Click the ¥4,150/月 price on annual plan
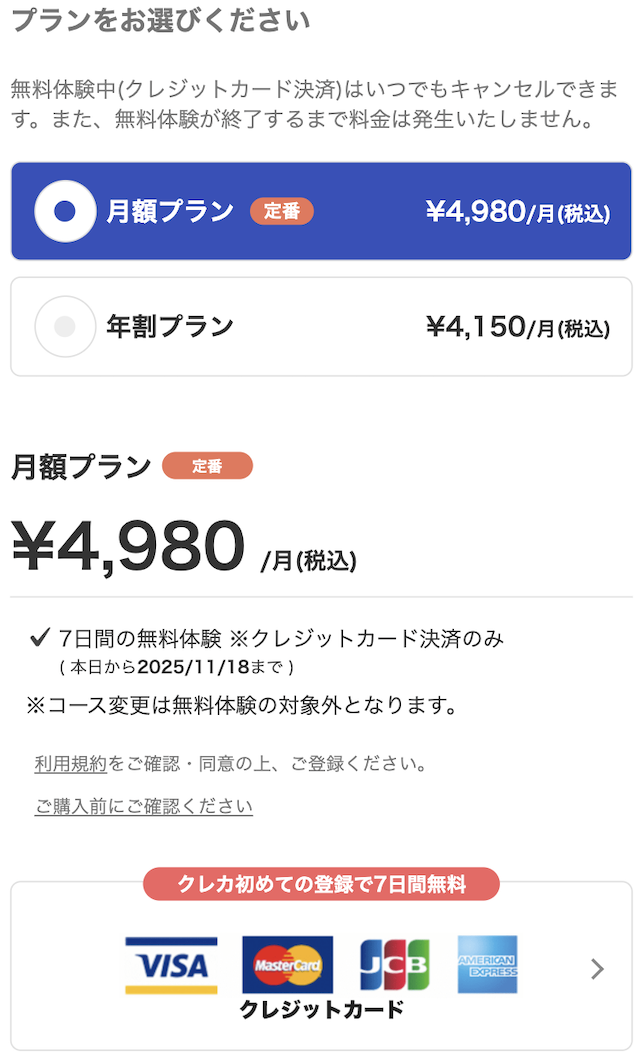Screen dimensions: 640x1058 point(517,327)
